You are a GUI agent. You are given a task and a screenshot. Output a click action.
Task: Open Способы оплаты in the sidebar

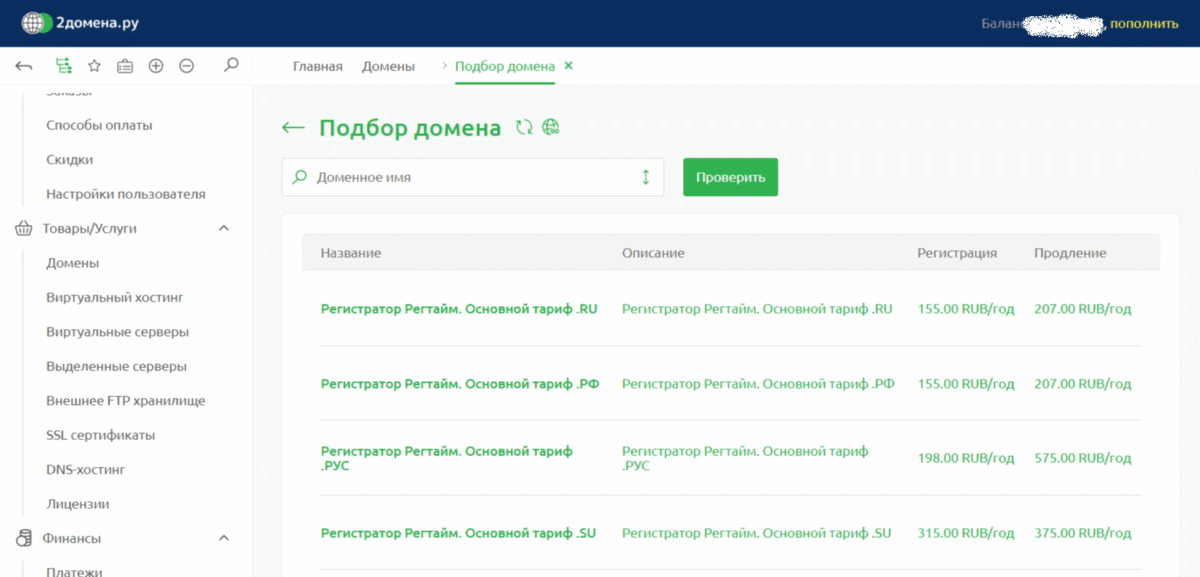pyautogui.click(x=99, y=125)
